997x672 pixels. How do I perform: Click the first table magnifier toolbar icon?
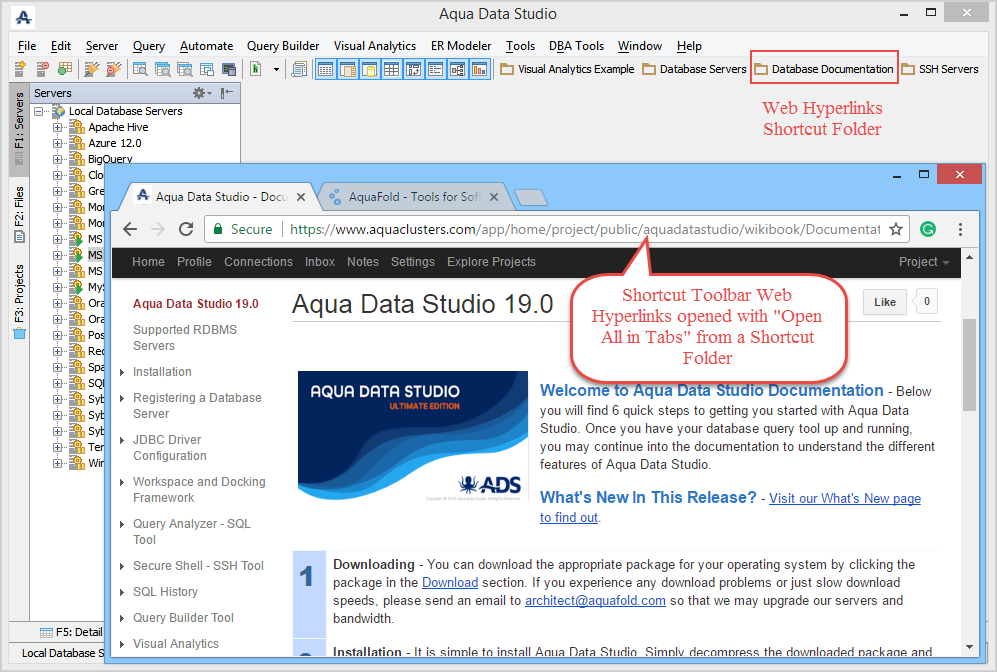(140, 69)
